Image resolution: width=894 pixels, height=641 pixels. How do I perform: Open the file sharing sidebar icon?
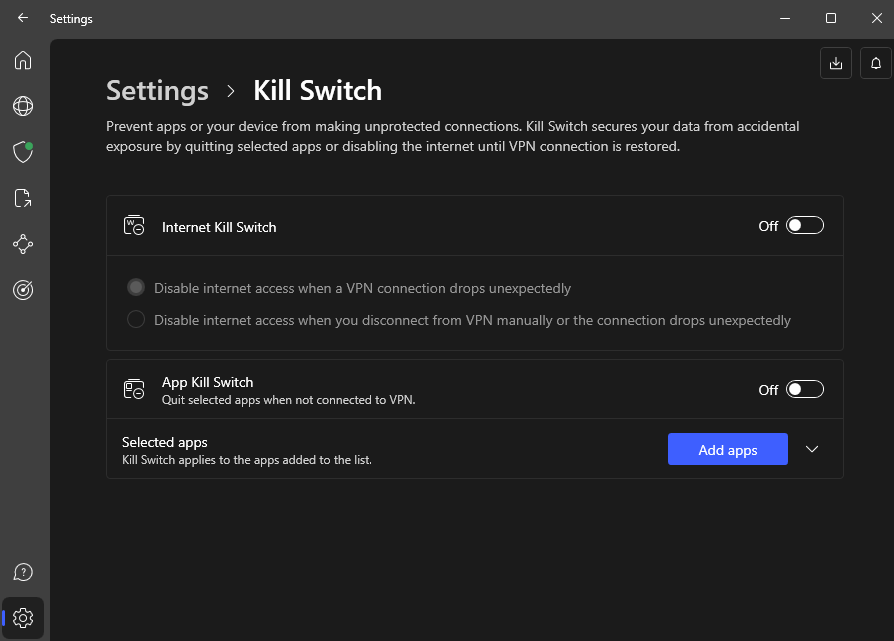[x=23, y=198]
